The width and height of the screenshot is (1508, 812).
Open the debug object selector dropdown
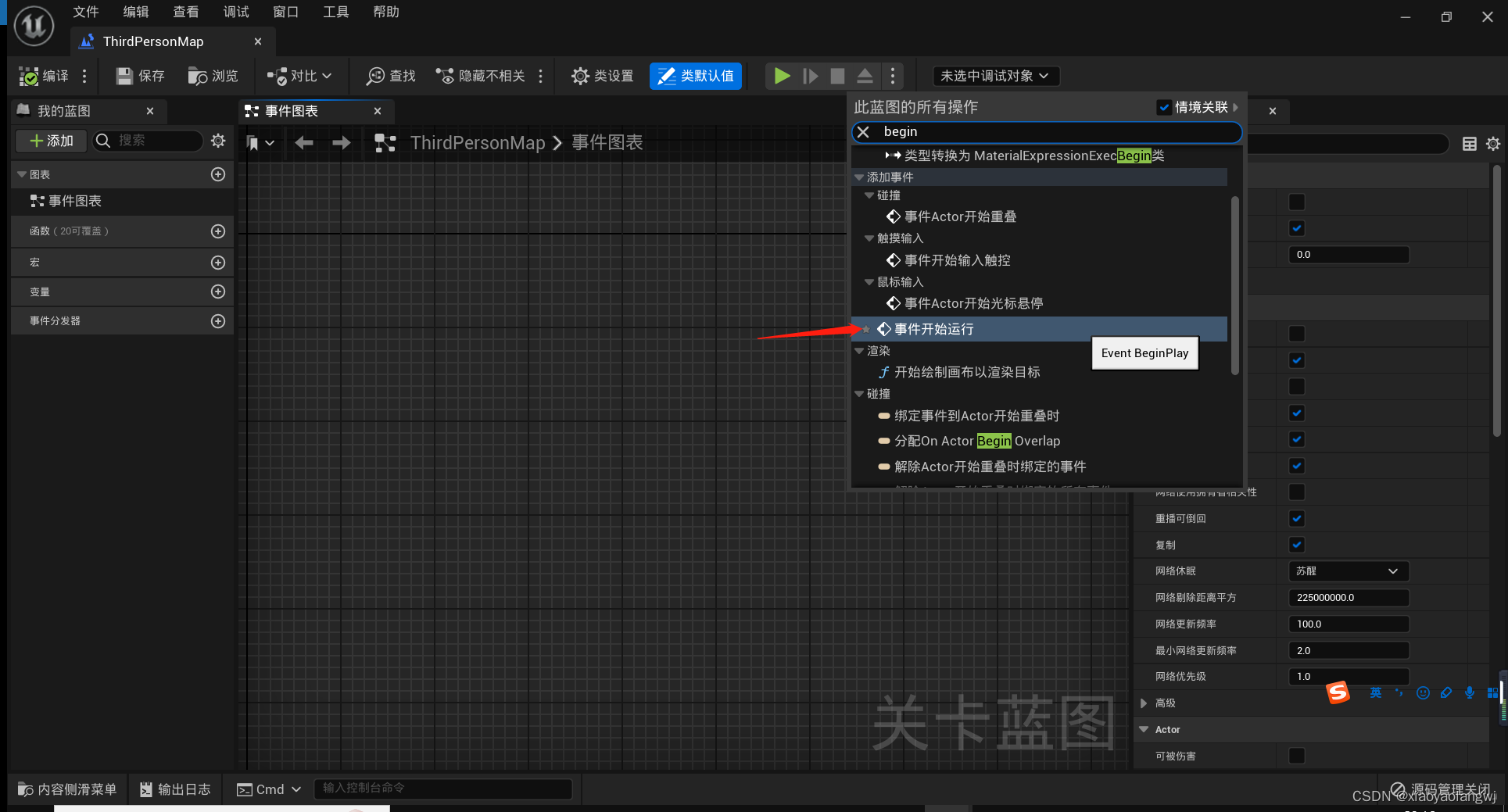(996, 76)
